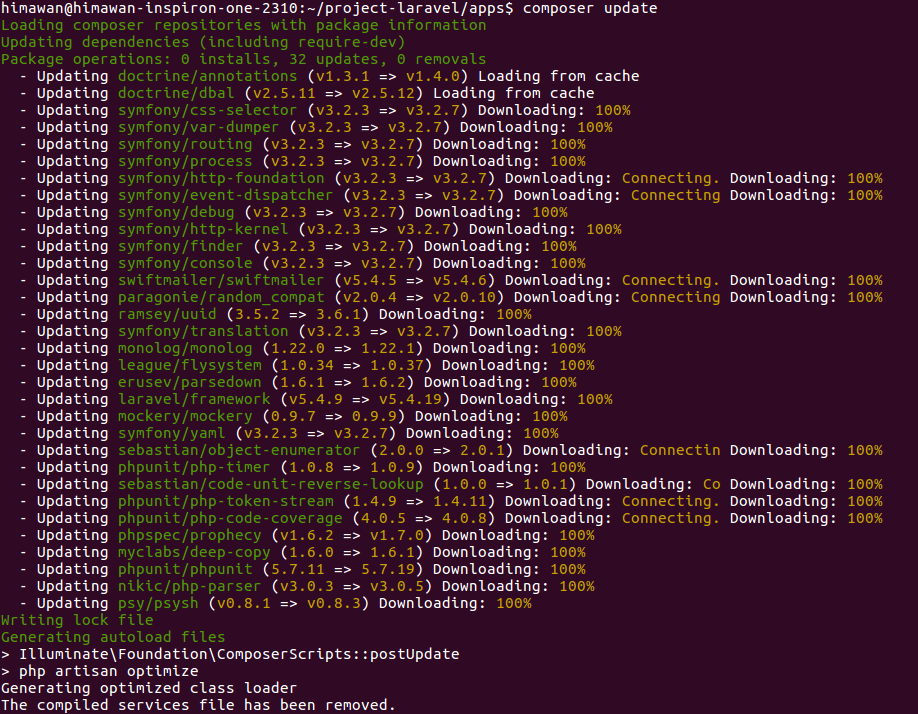
Task: Click package name 'symfony/event-dispatcher'
Action: 225,195
